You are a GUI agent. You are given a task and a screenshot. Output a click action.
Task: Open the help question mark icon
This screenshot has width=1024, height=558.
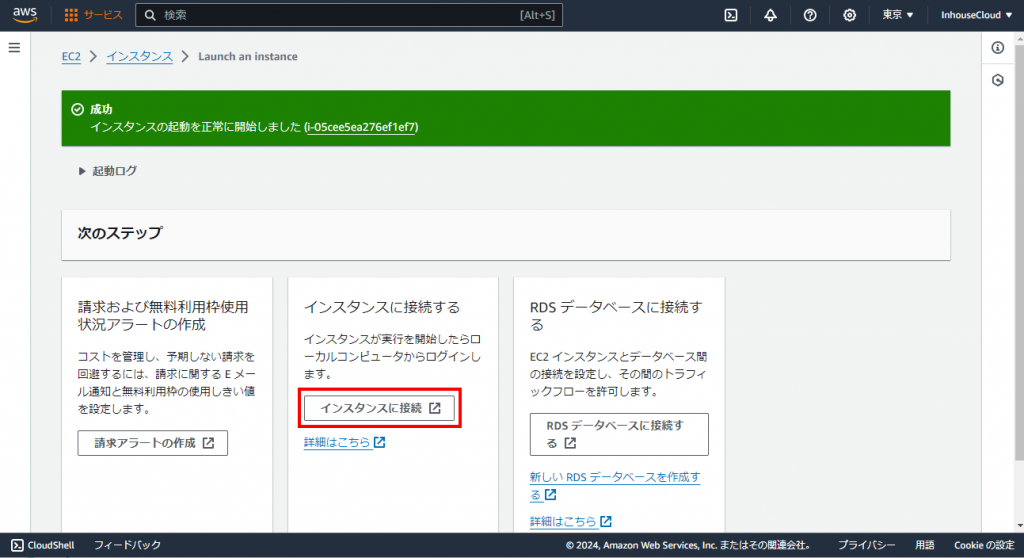click(810, 15)
